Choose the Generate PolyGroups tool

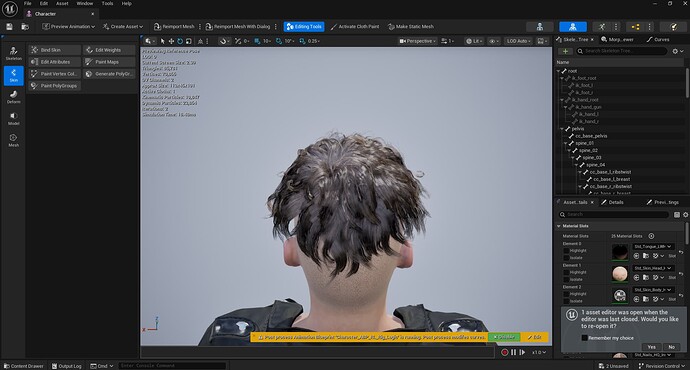(x=109, y=74)
